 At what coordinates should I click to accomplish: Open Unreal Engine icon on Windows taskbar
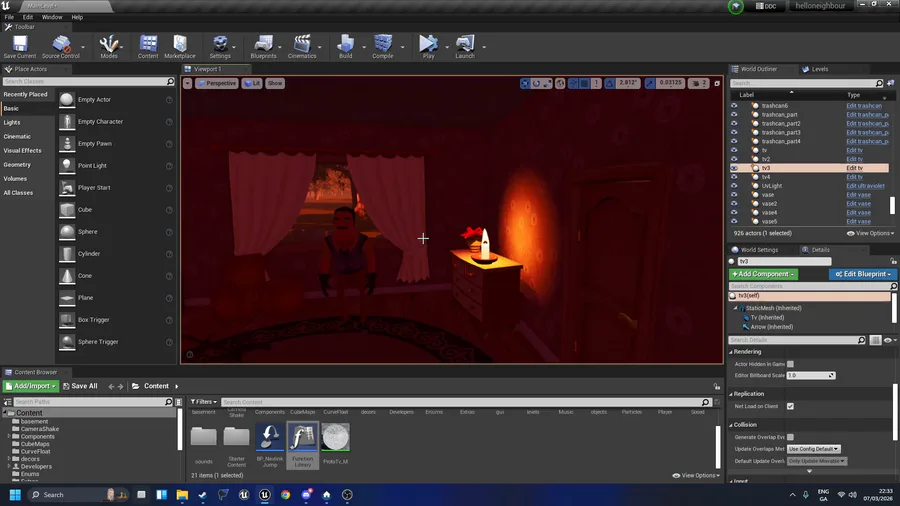(264, 495)
